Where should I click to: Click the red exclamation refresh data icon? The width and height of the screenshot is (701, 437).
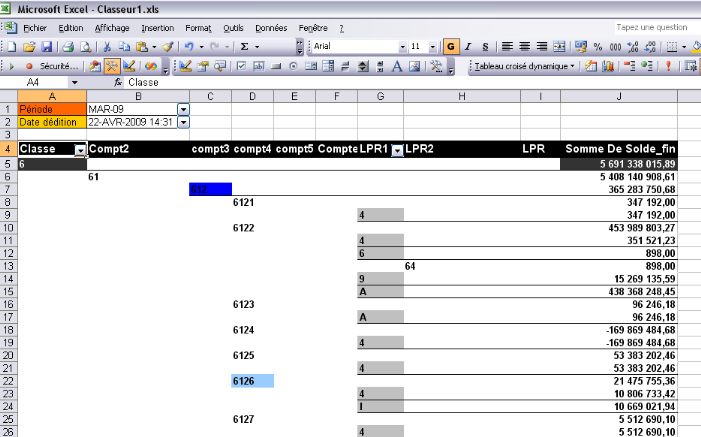(x=667, y=66)
